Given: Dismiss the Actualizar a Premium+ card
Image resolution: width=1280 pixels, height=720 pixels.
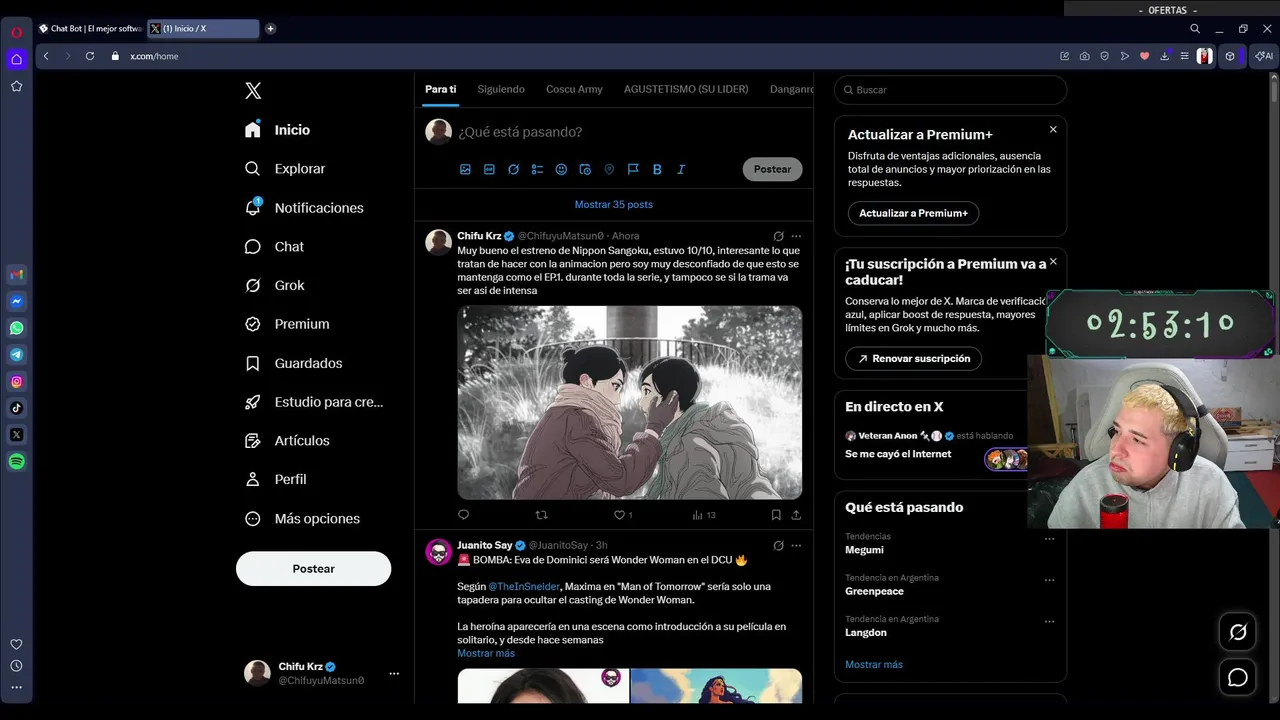Looking at the screenshot, I should [1053, 129].
